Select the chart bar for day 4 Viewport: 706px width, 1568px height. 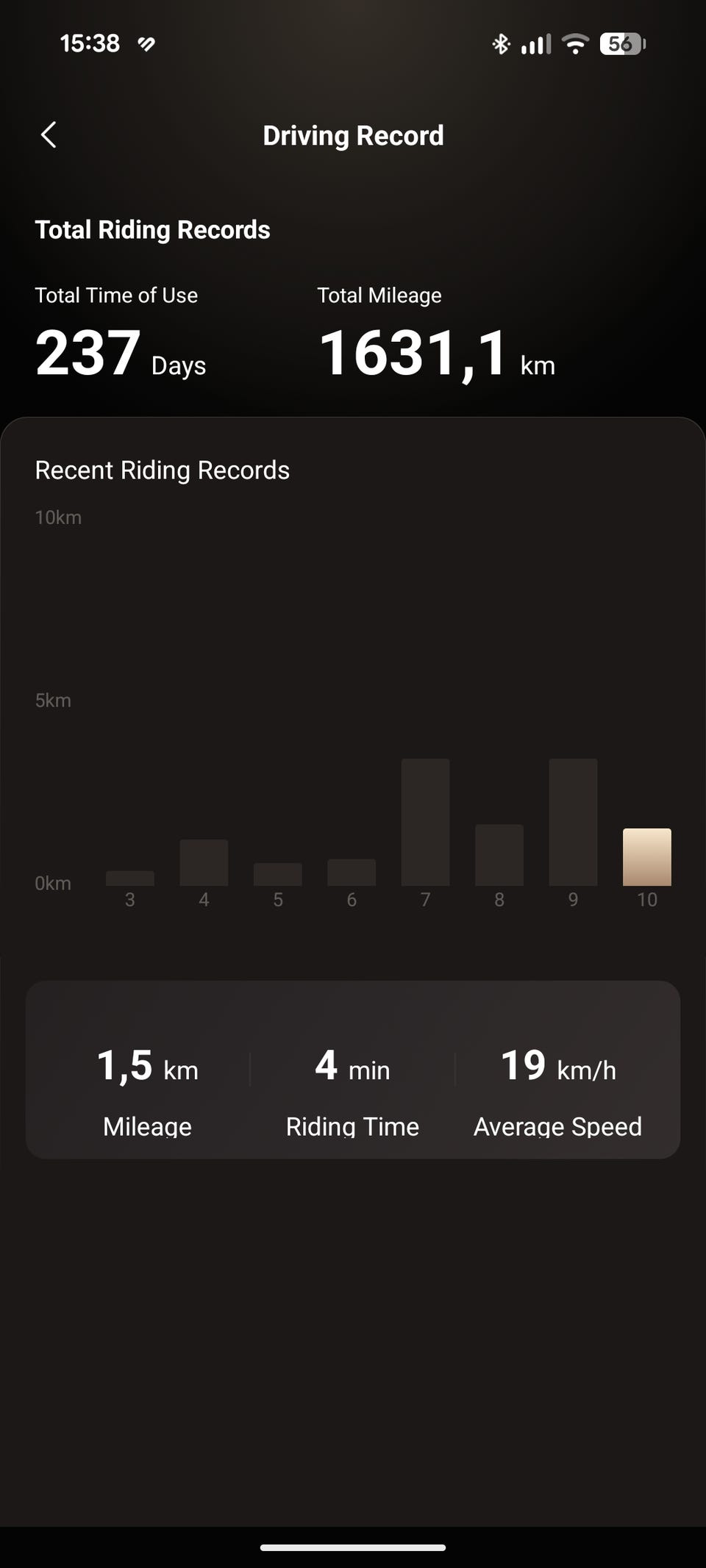pyautogui.click(x=204, y=862)
